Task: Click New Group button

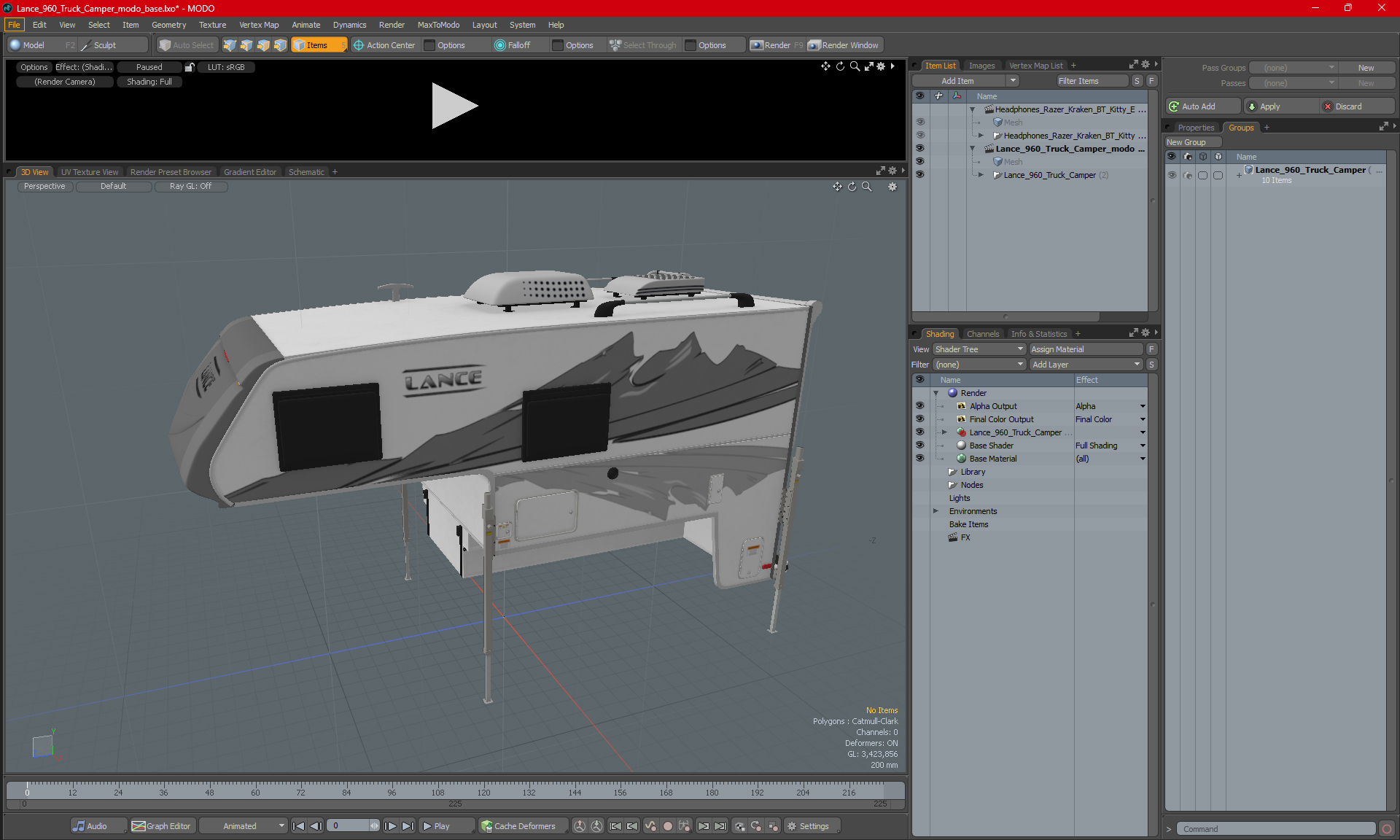Action: click(1193, 142)
